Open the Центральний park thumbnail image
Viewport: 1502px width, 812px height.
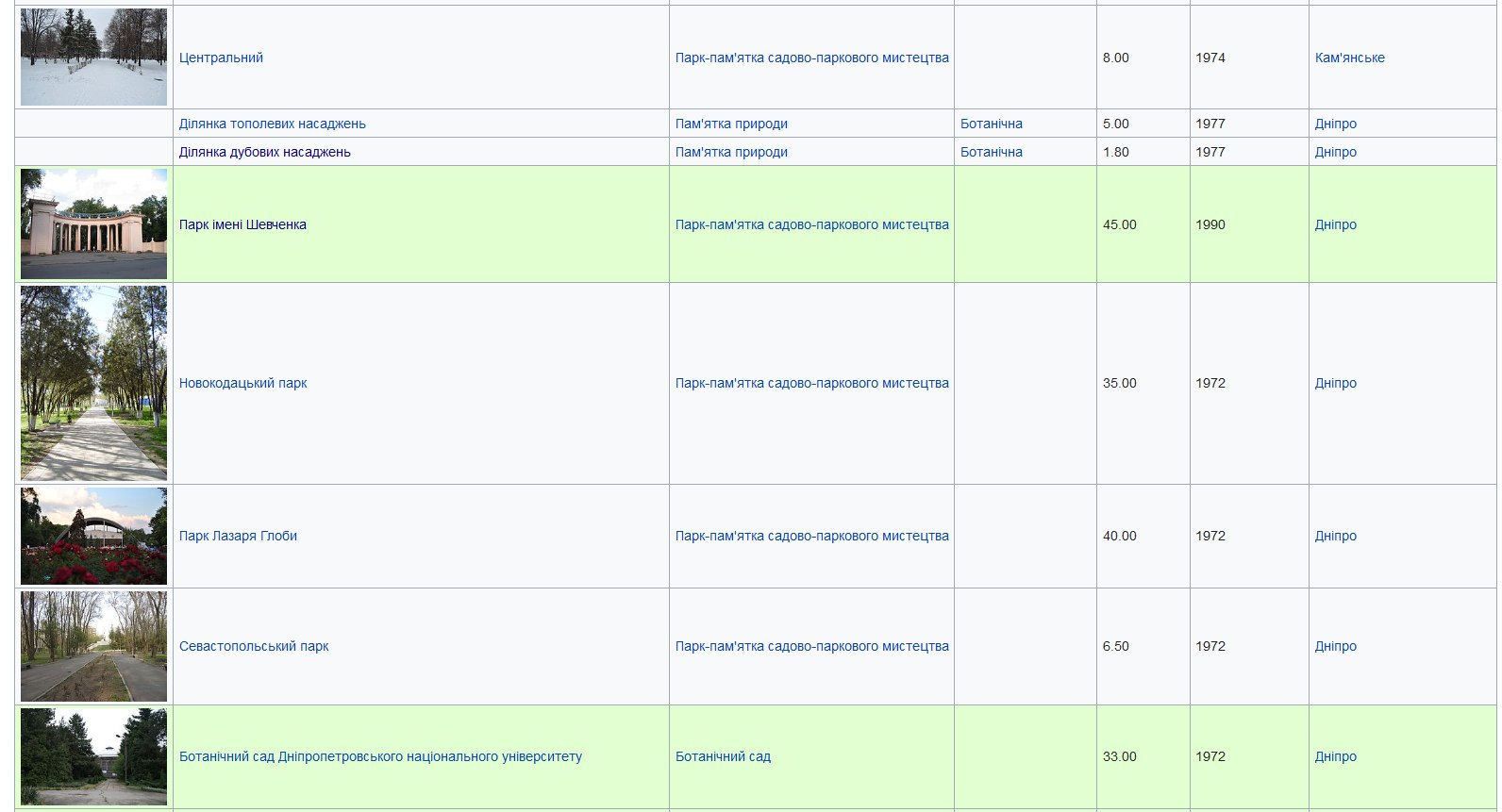pyautogui.click(x=93, y=57)
